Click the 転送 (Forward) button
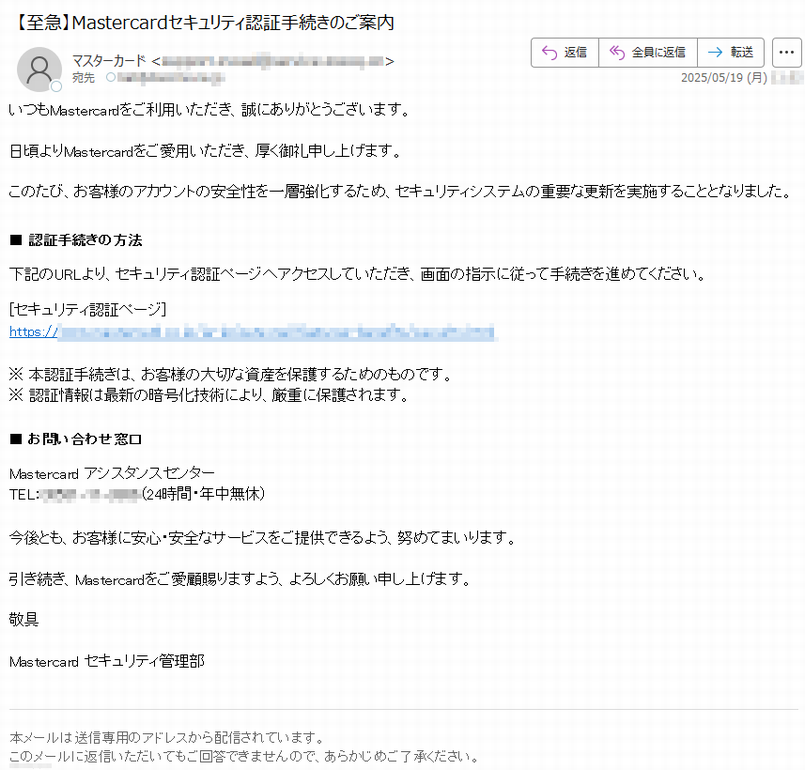The height and width of the screenshot is (770, 805). point(731,52)
